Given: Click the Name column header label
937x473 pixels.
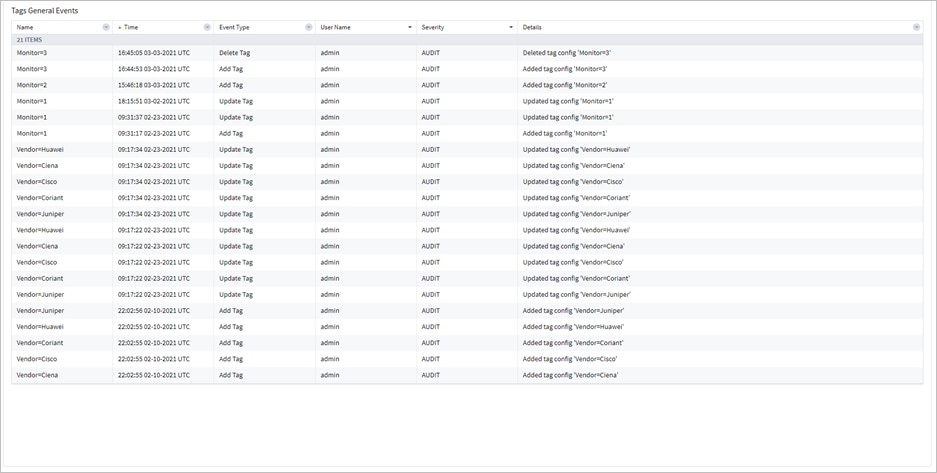Looking at the screenshot, I should (x=25, y=27).
